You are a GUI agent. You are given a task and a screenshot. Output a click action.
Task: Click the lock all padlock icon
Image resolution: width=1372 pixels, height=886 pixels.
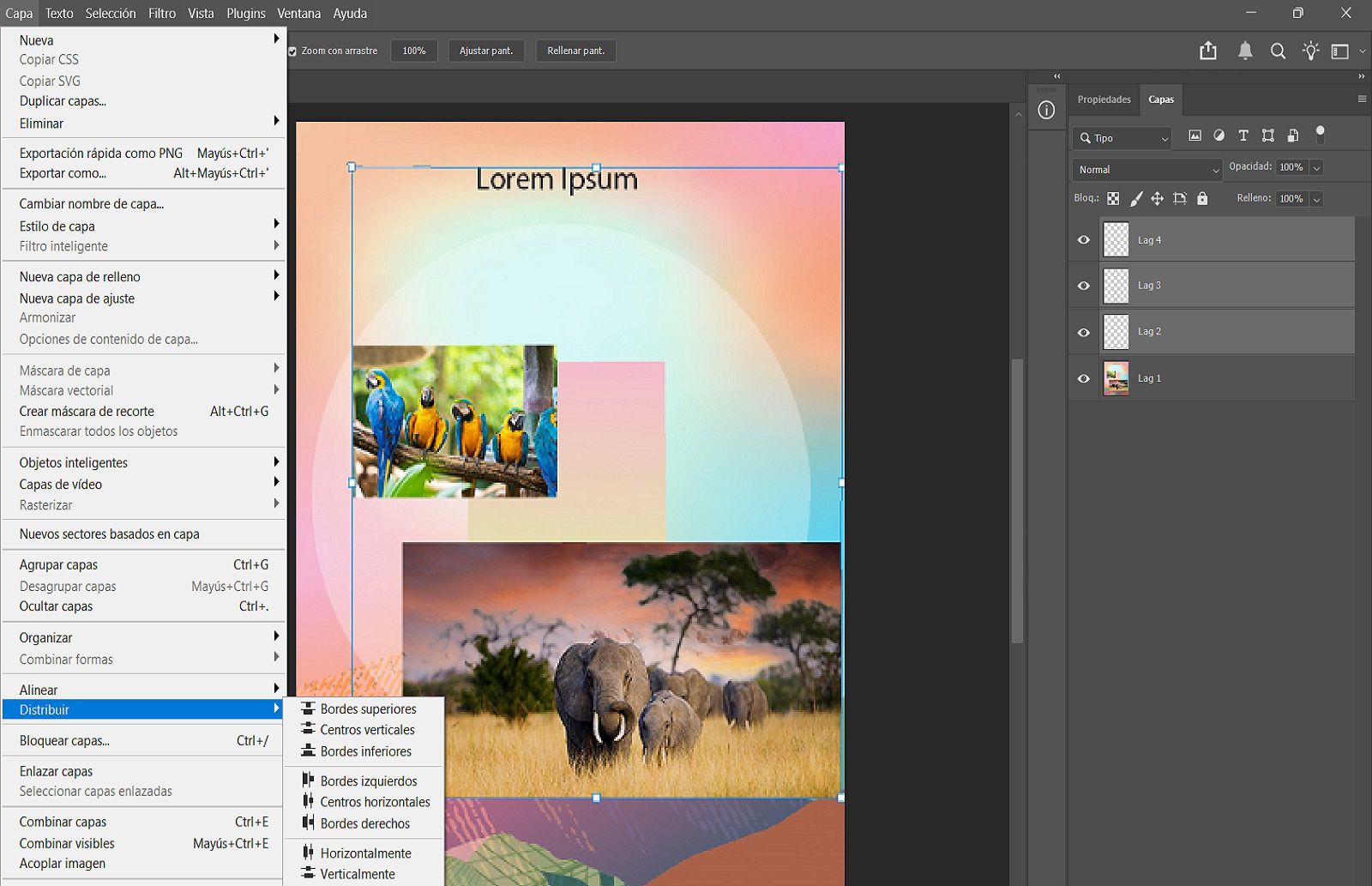click(x=1202, y=198)
